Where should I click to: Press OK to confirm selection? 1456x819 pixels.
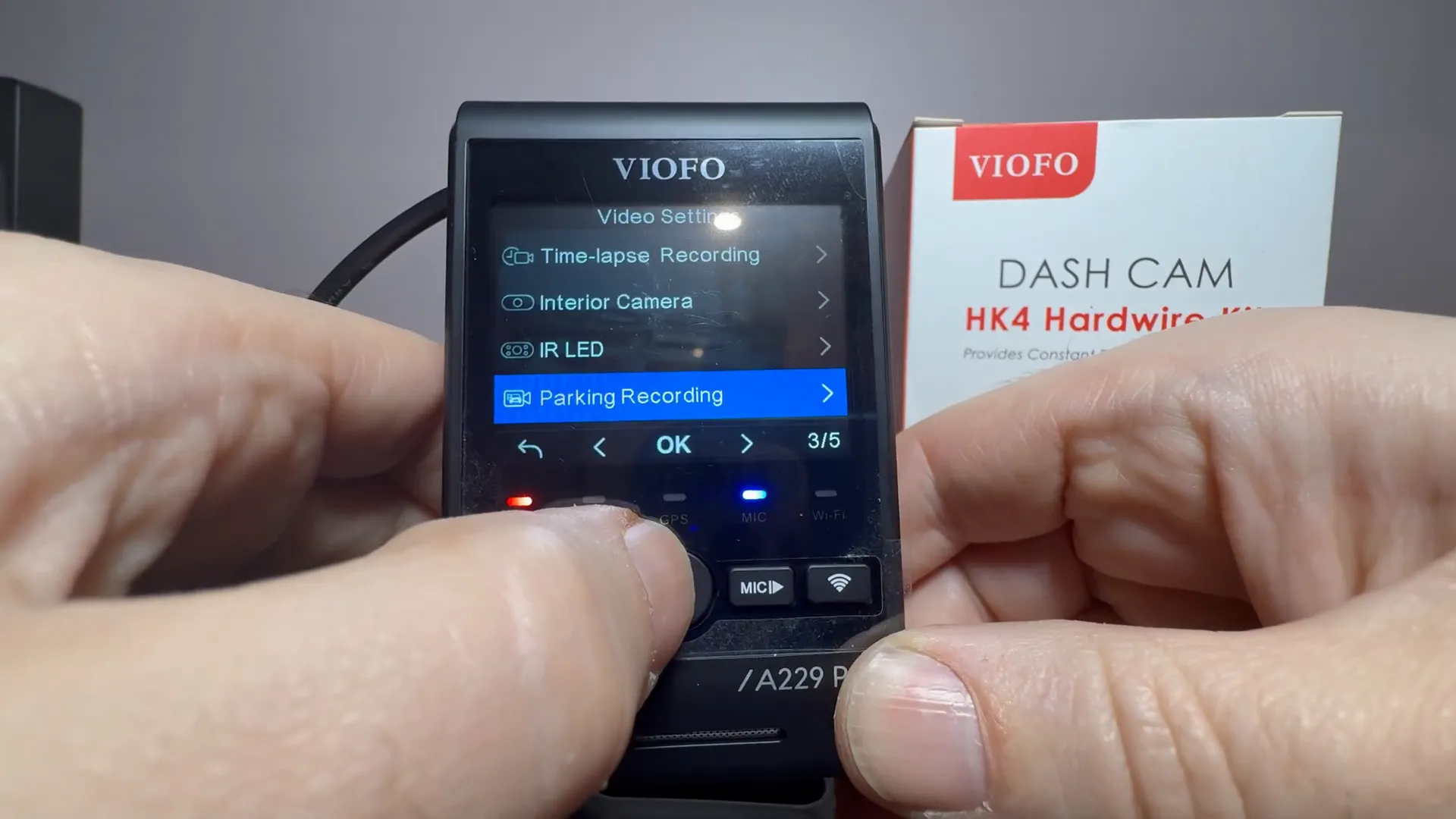[x=672, y=445]
